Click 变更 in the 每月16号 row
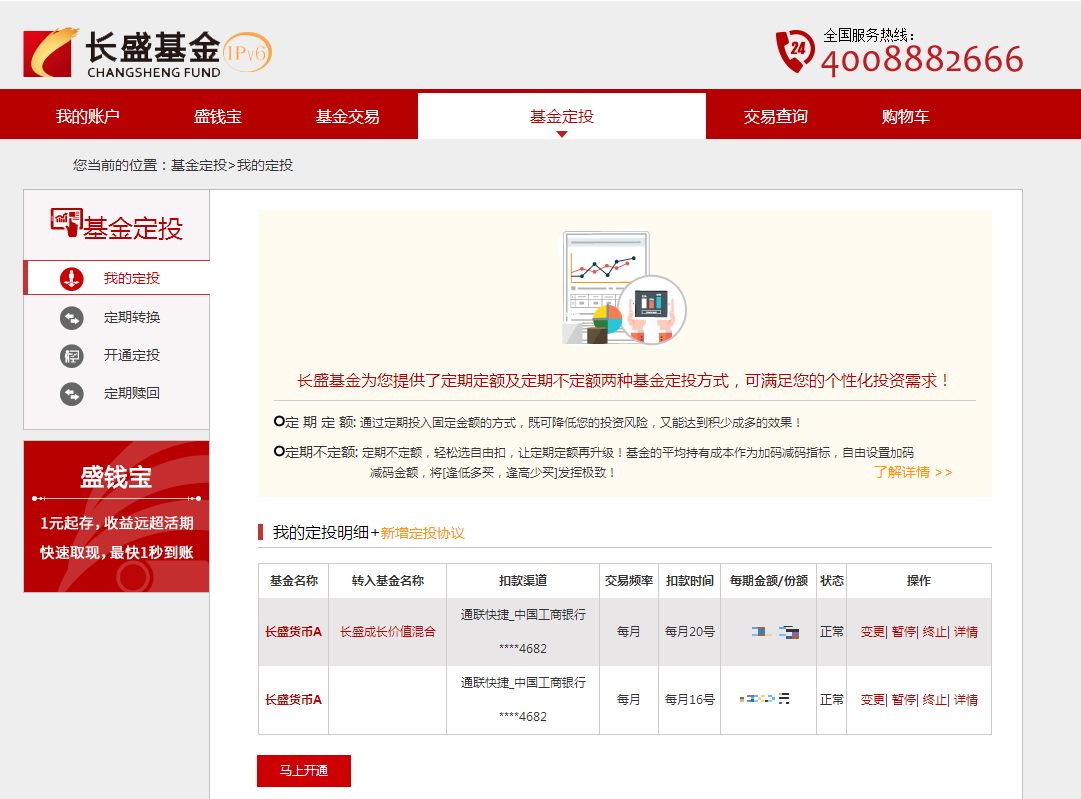1081x799 pixels. (x=872, y=700)
